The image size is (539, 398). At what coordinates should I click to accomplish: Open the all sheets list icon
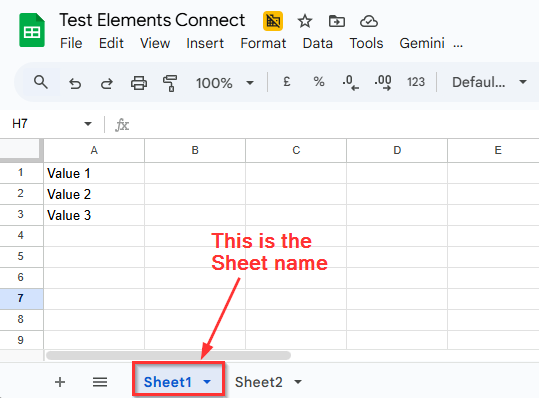tap(100, 382)
